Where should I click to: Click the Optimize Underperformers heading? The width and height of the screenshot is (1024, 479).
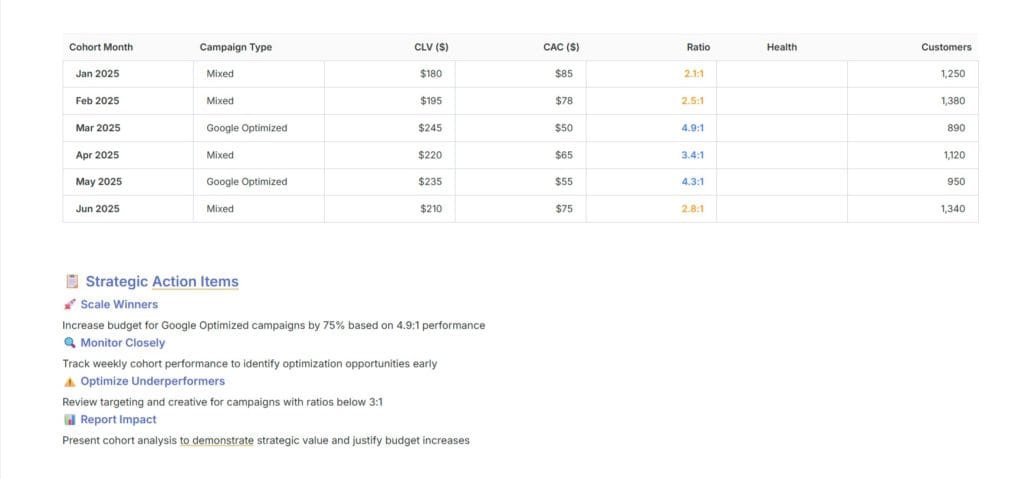coord(152,382)
